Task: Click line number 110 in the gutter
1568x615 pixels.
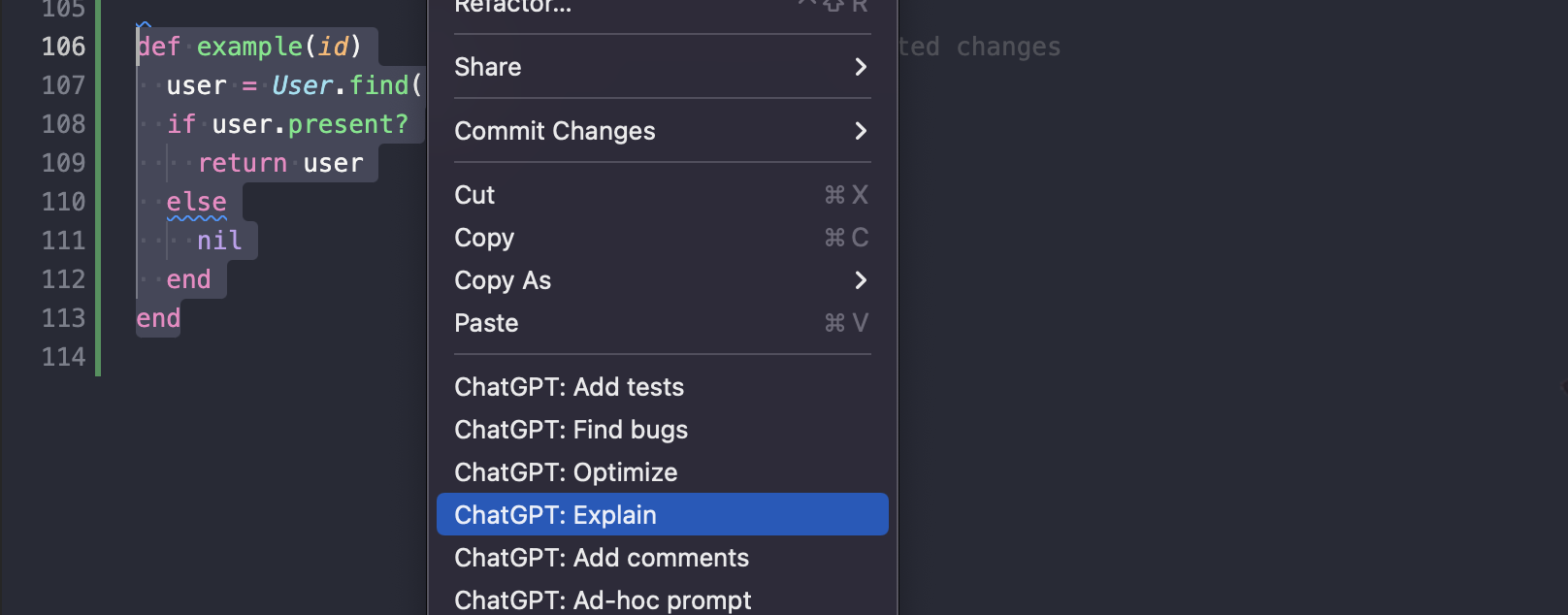Action: 63,202
